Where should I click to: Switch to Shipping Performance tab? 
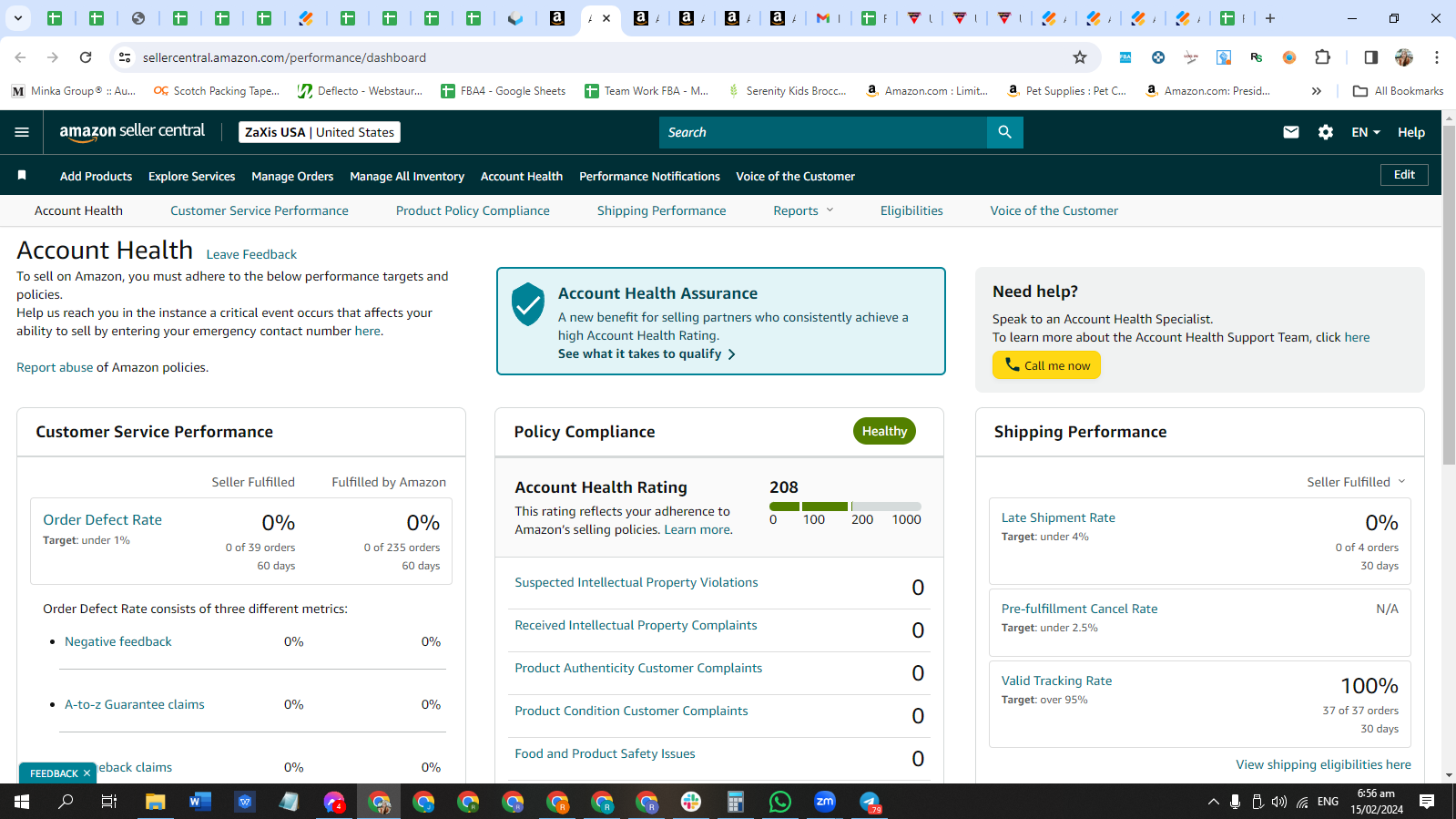(x=662, y=210)
